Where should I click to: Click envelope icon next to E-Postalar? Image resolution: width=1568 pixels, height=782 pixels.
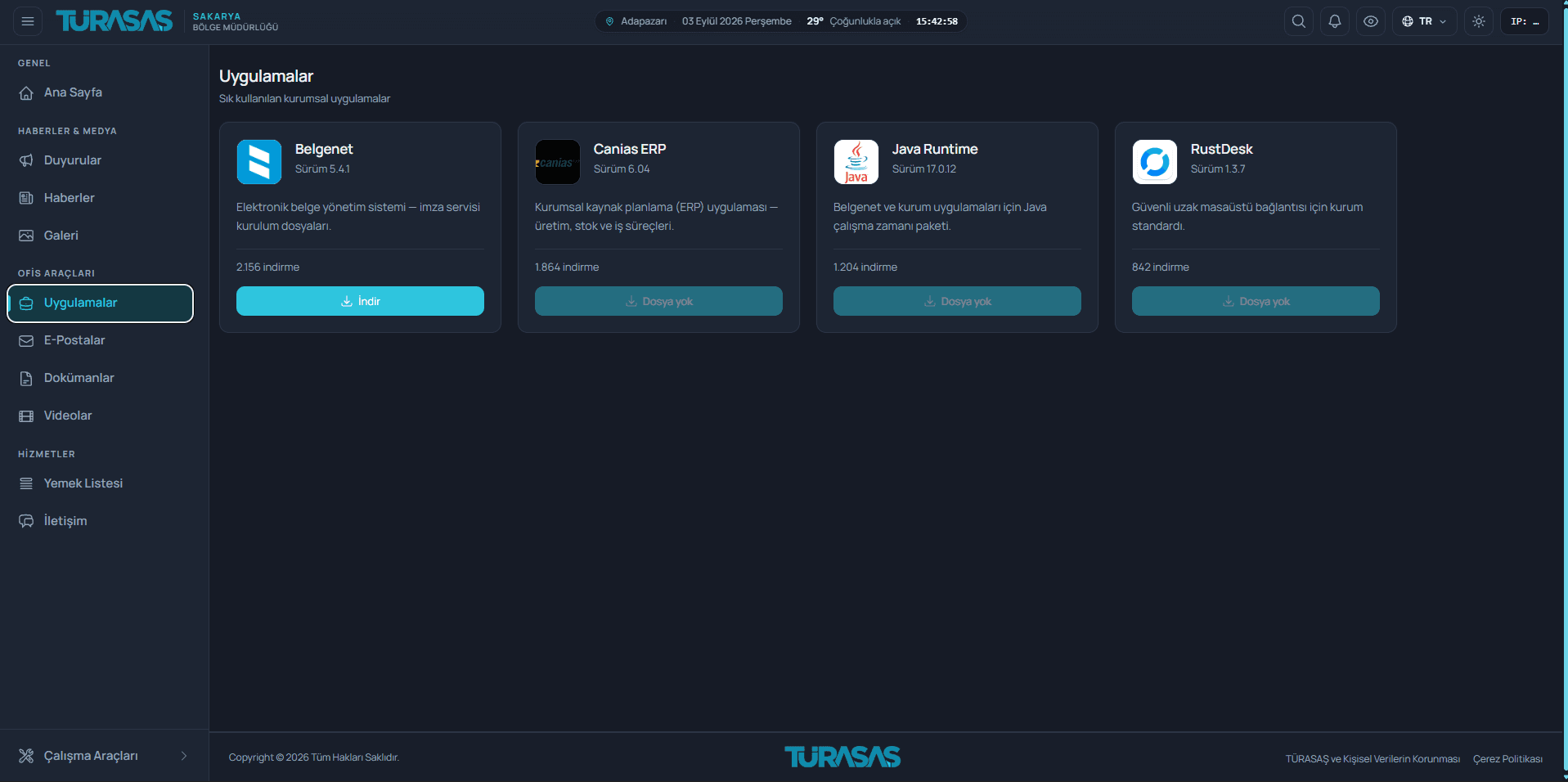(26, 340)
